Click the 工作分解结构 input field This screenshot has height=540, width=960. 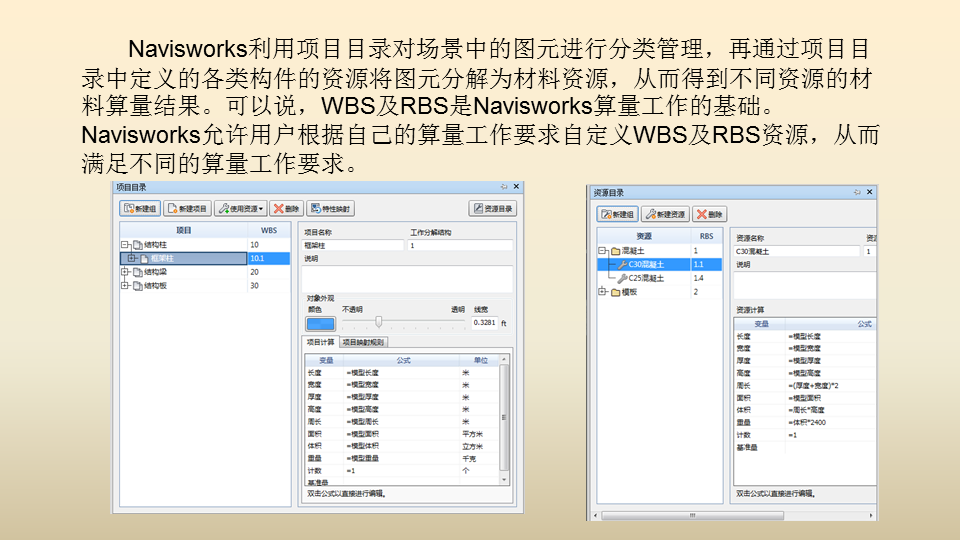click(x=460, y=246)
